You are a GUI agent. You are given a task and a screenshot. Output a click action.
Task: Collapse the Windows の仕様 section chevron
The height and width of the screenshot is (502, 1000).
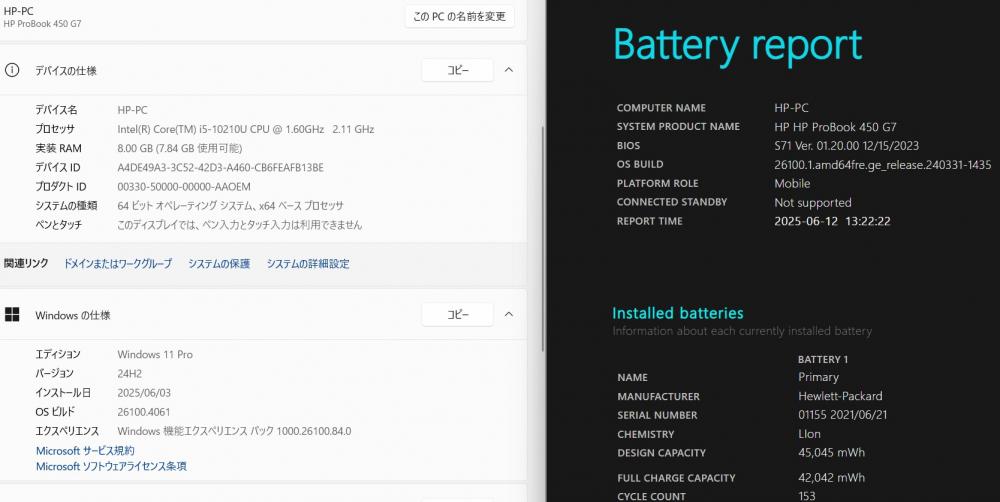[508, 314]
